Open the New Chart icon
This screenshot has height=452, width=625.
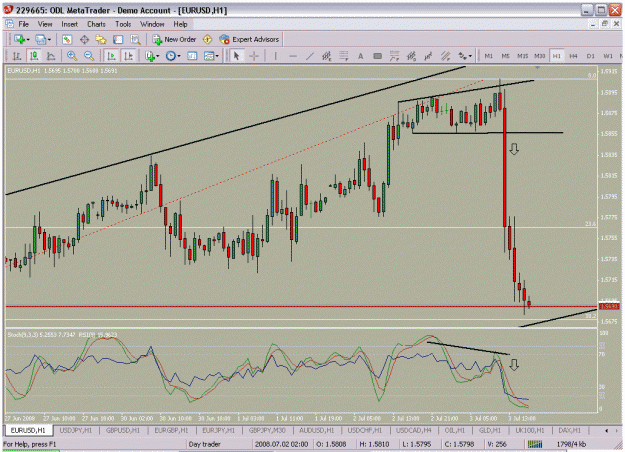click(19, 39)
